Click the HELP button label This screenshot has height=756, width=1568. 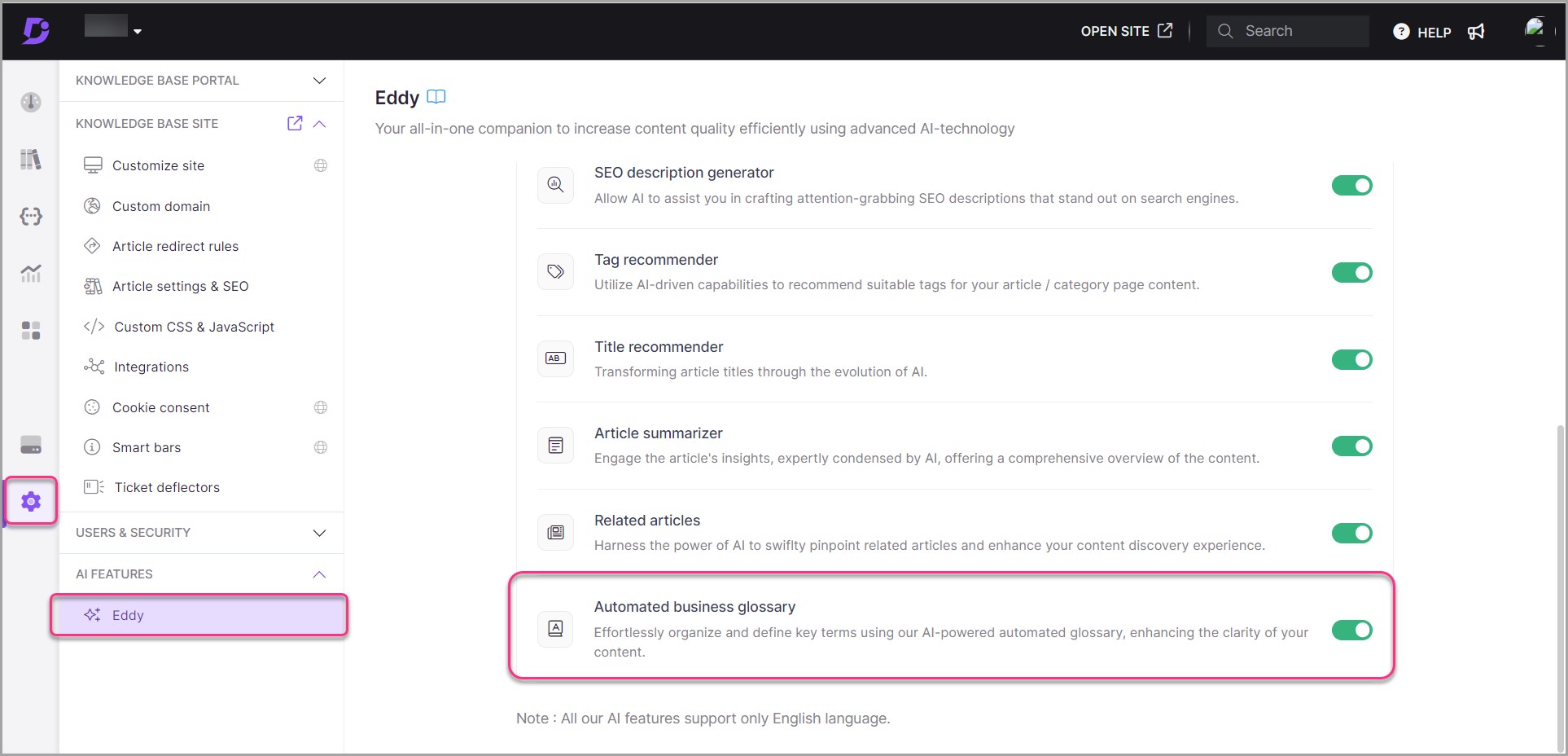(x=1434, y=33)
